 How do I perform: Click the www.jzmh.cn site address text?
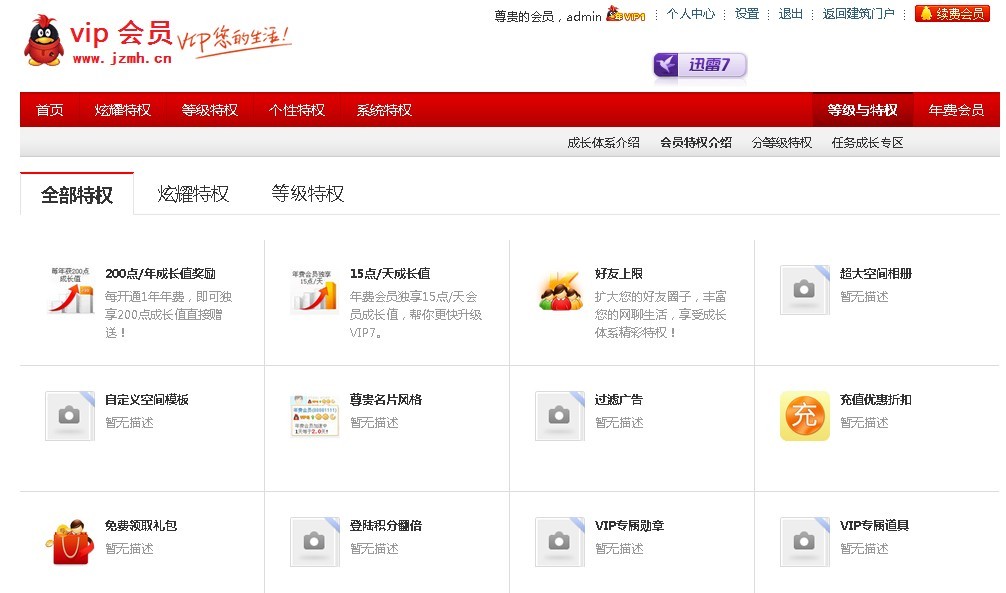[x=122, y=58]
